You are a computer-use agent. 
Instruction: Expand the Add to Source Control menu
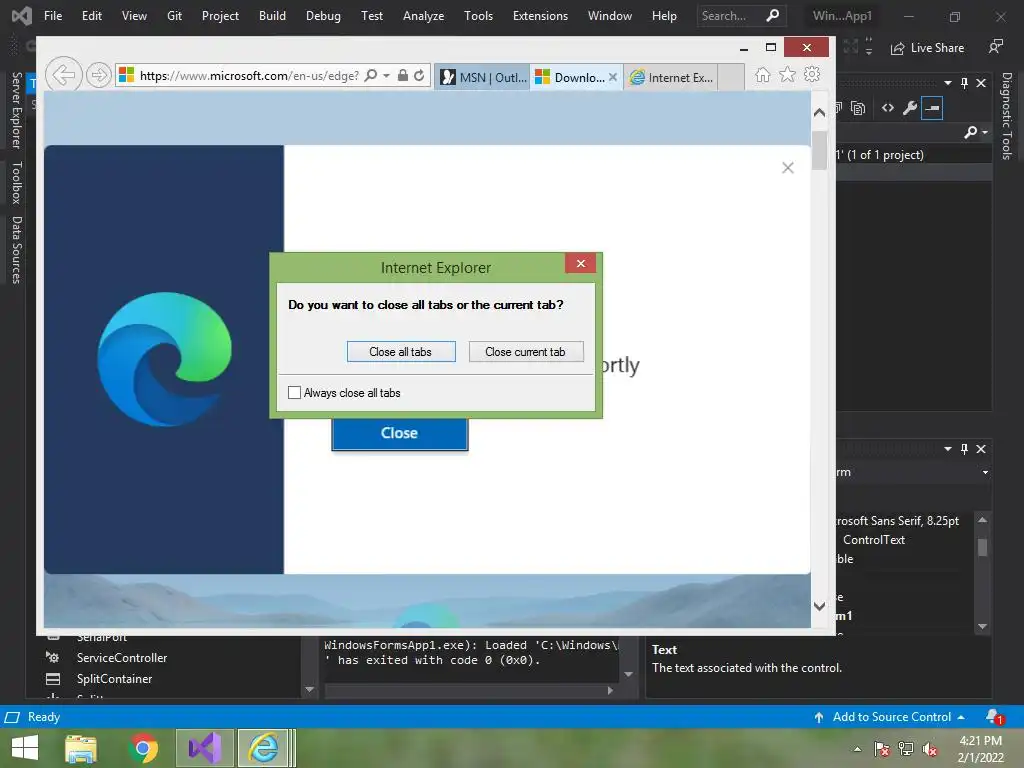(961, 717)
